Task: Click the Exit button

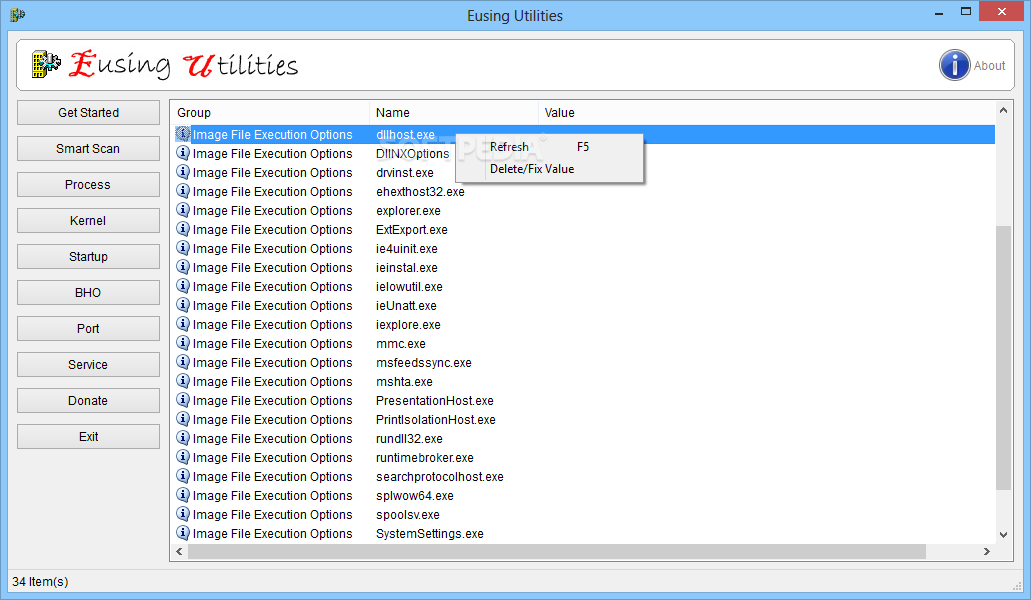Action: pos(88,437)
